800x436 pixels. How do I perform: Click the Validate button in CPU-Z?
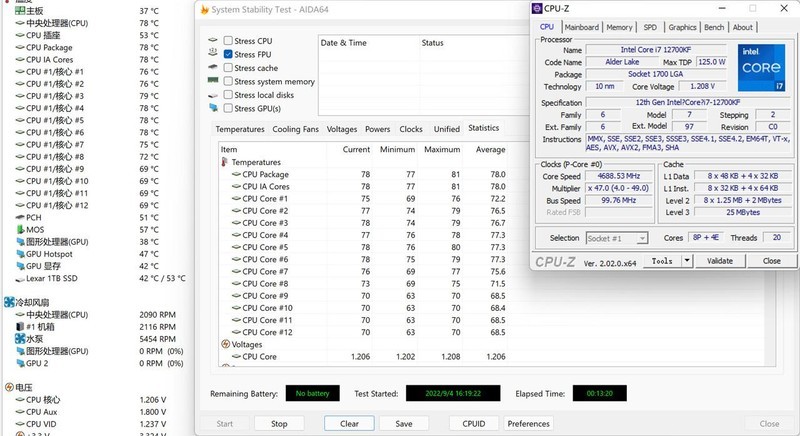719,261
